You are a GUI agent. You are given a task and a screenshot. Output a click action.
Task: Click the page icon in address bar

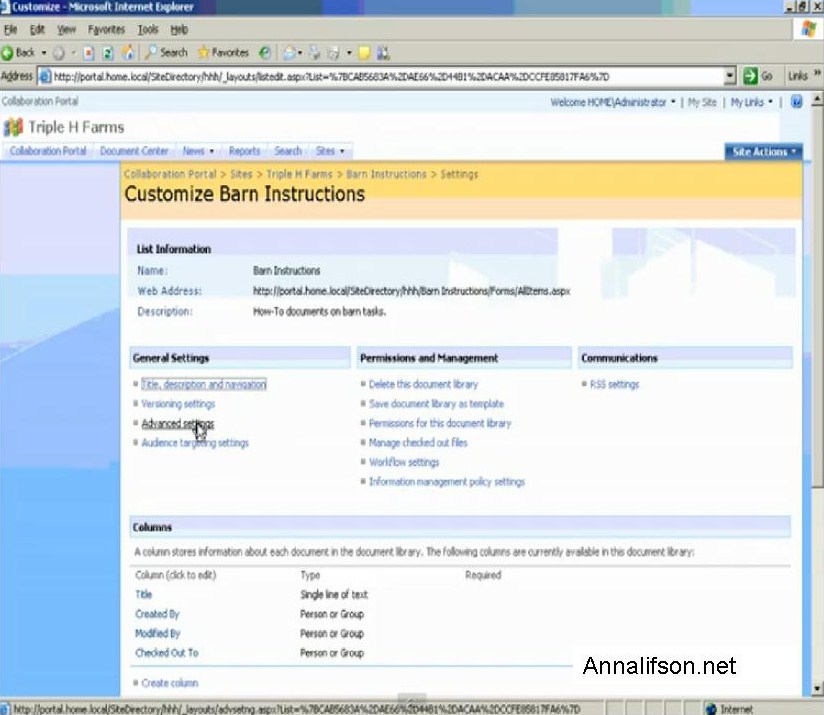(x=45, y=77)
